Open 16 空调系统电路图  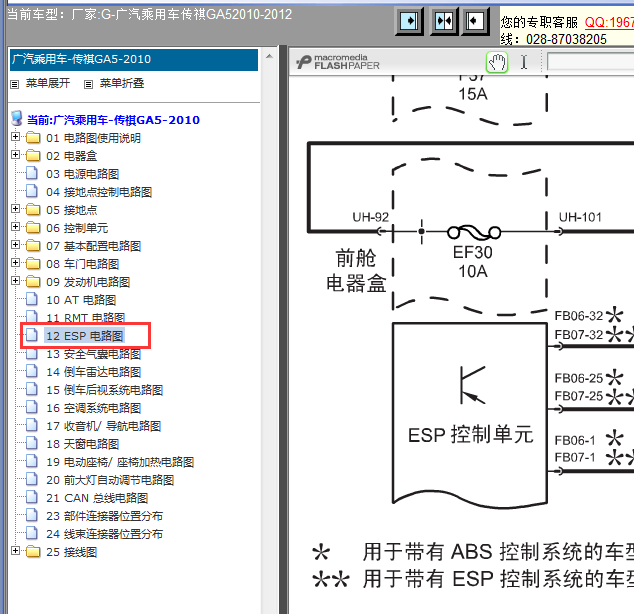pos(93,408)
